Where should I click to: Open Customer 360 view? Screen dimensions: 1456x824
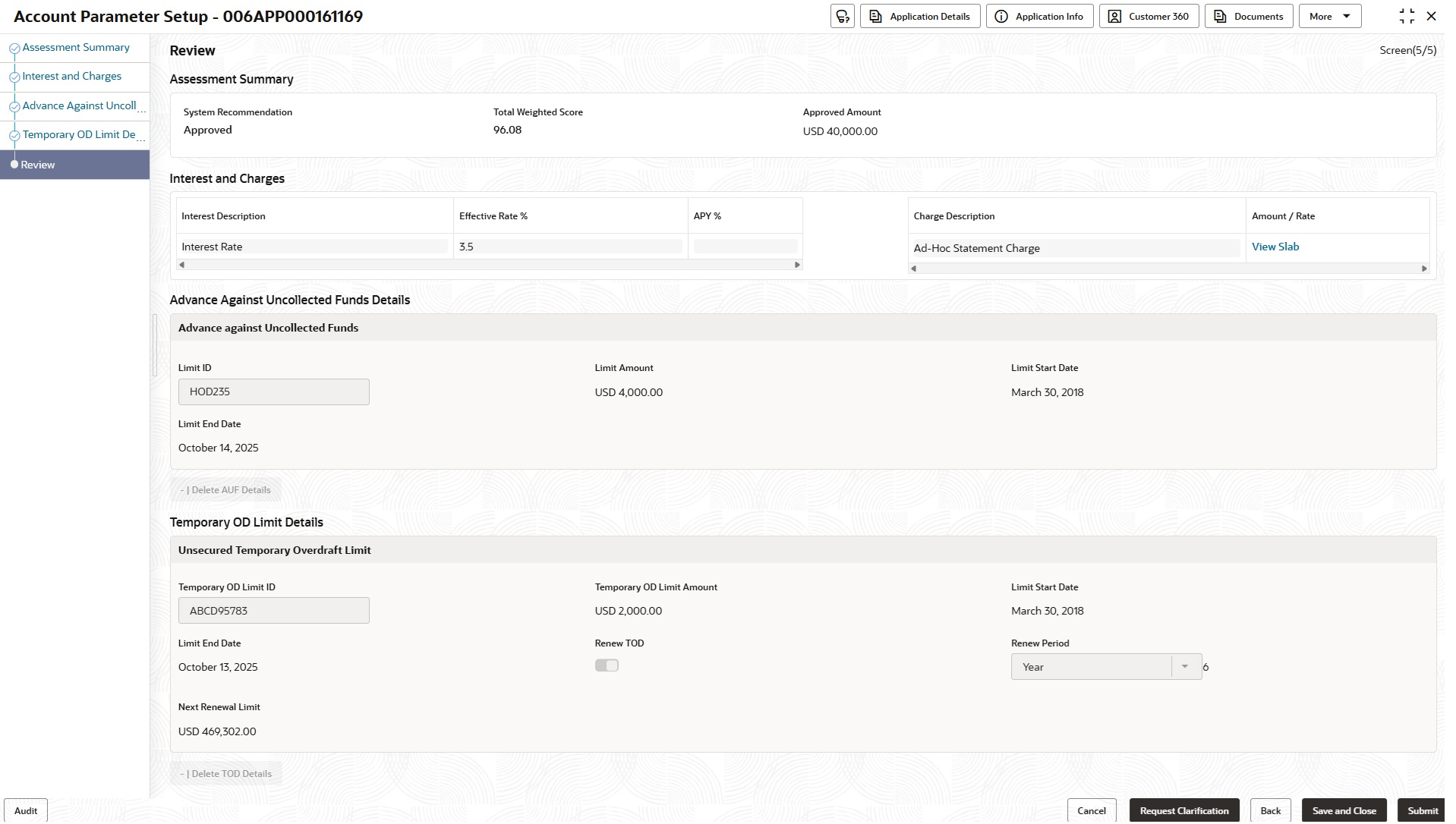pyautogui.click(x=1149, y=16)
